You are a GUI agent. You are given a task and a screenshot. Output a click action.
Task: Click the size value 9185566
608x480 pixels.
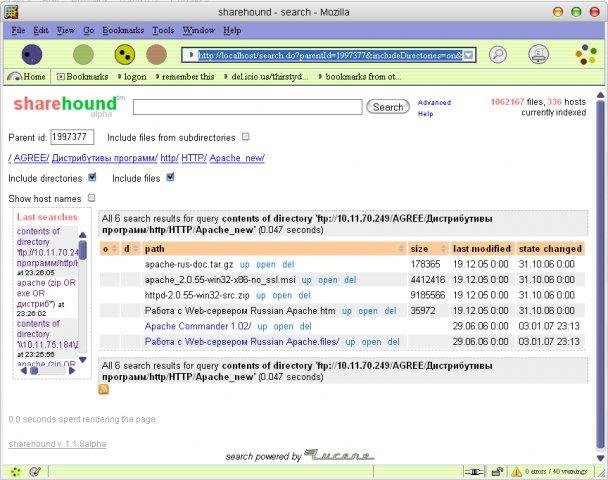pos(427,296)
